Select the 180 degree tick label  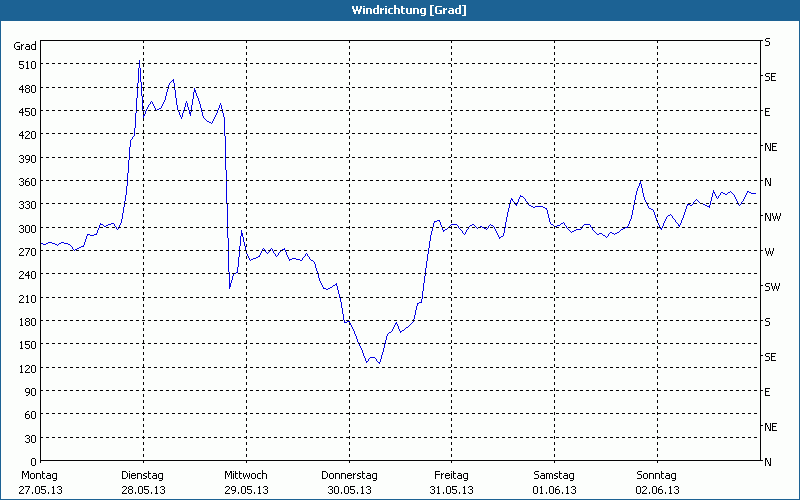tap(28, 322)
